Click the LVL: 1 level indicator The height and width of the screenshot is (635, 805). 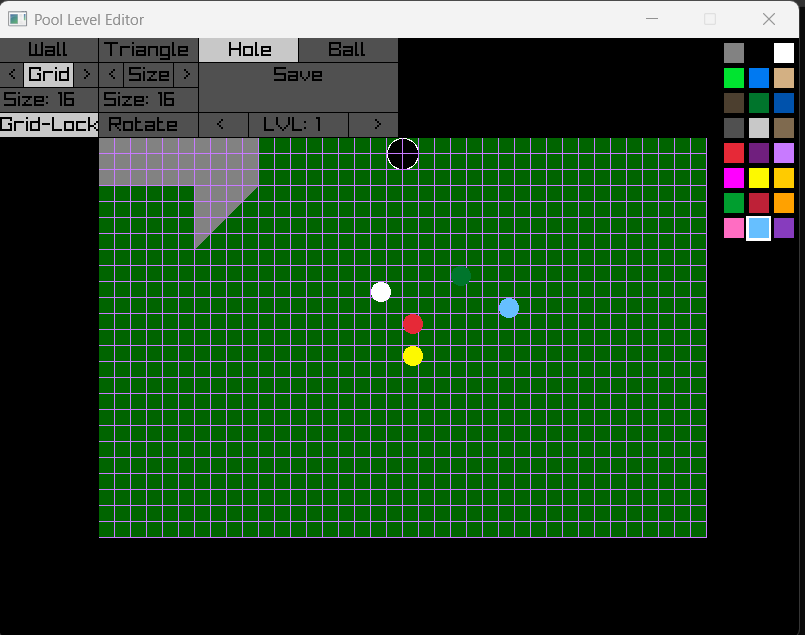(x=298, y=125)
